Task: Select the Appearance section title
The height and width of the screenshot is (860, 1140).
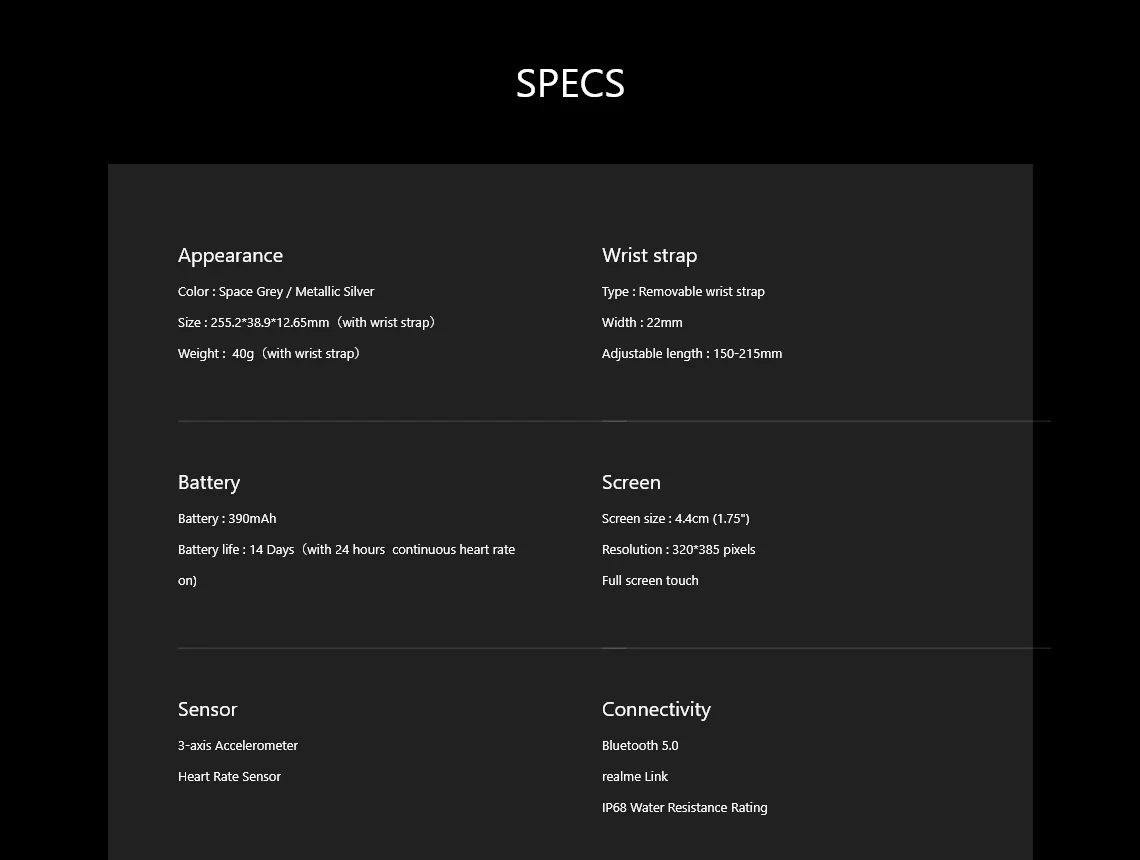Action: pyautogui.click(x=230, y=255)
